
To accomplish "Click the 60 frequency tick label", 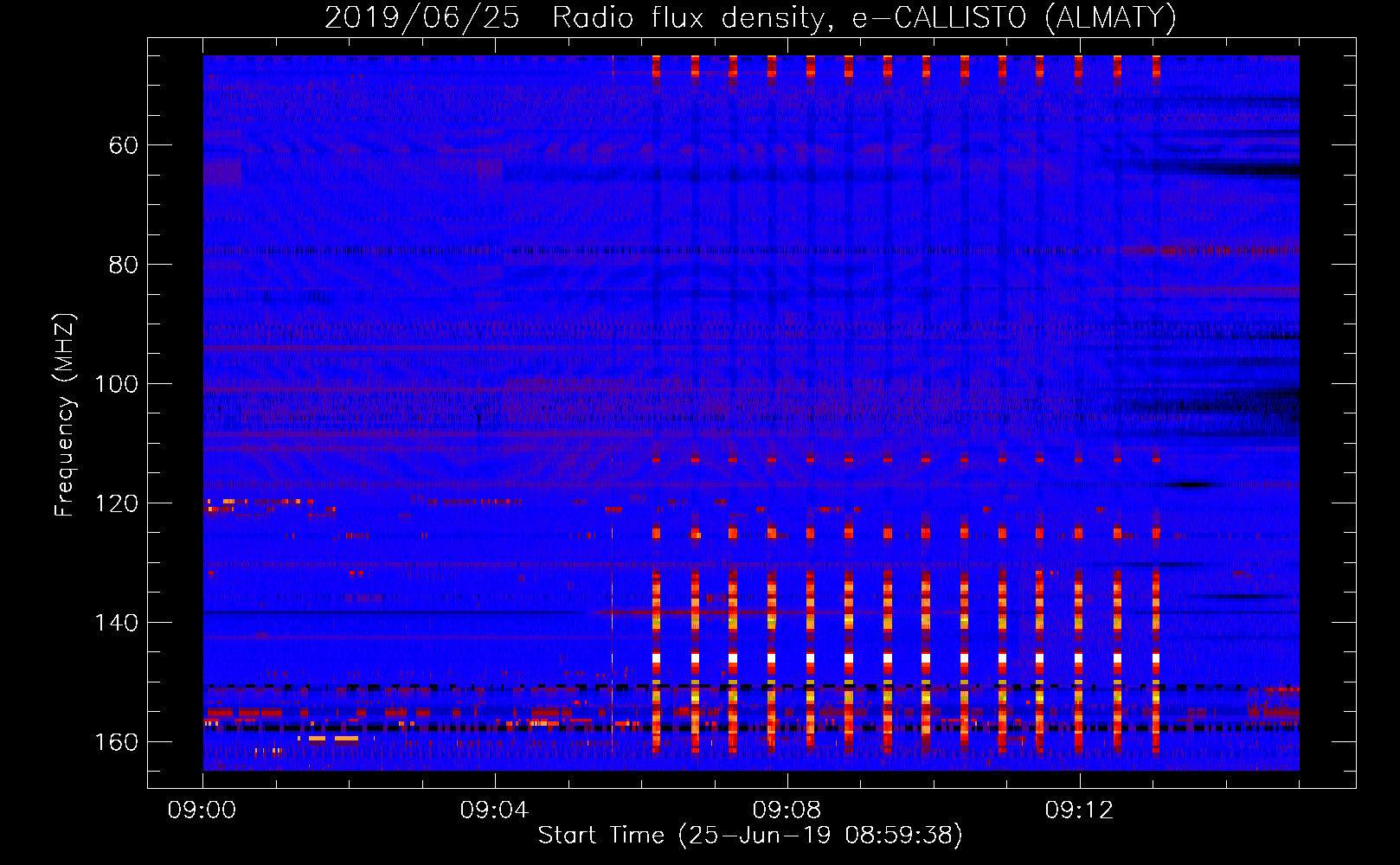I will pos(124,145).
